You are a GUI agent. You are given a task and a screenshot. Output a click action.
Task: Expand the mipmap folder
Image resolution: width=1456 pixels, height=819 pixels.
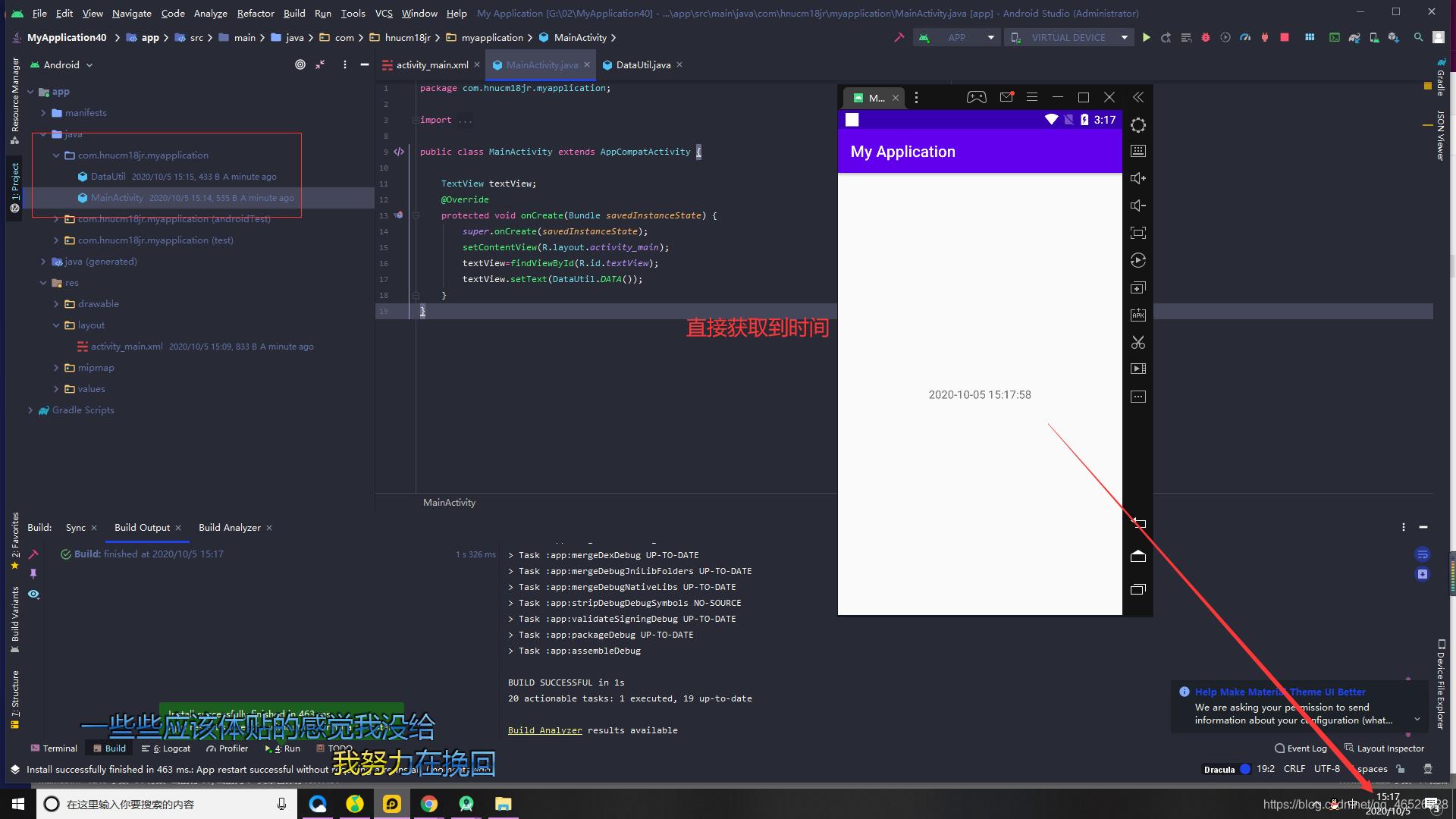[x=56, y=368]
